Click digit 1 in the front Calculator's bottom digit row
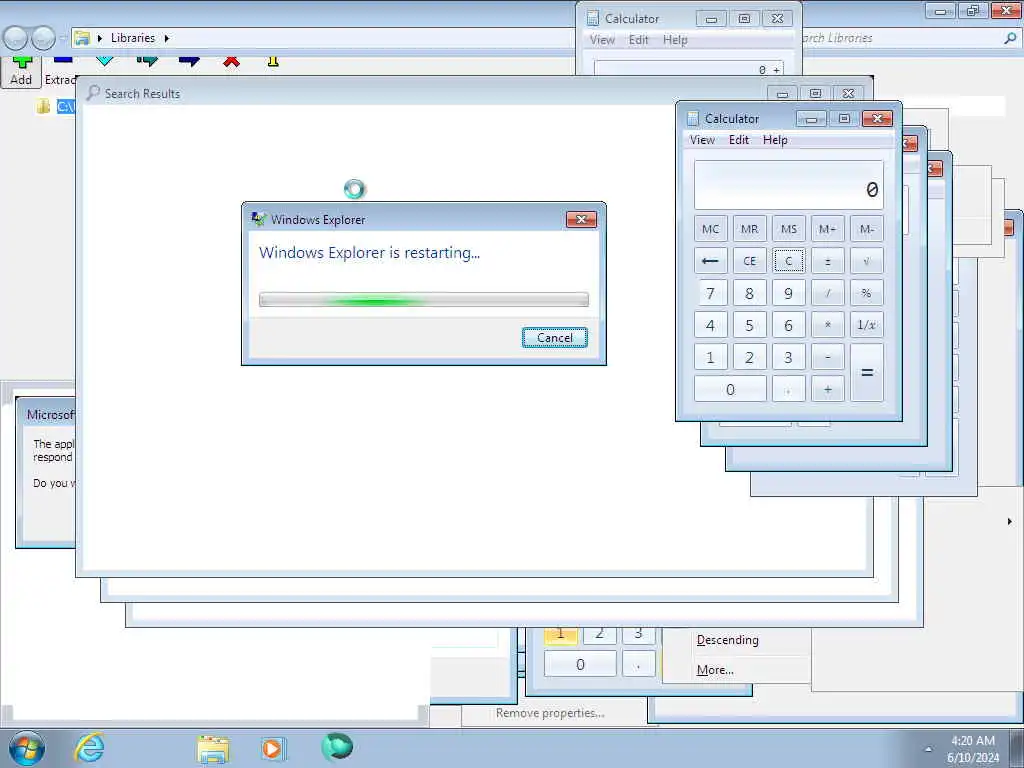1024x768 pixels. pos(711,357)
